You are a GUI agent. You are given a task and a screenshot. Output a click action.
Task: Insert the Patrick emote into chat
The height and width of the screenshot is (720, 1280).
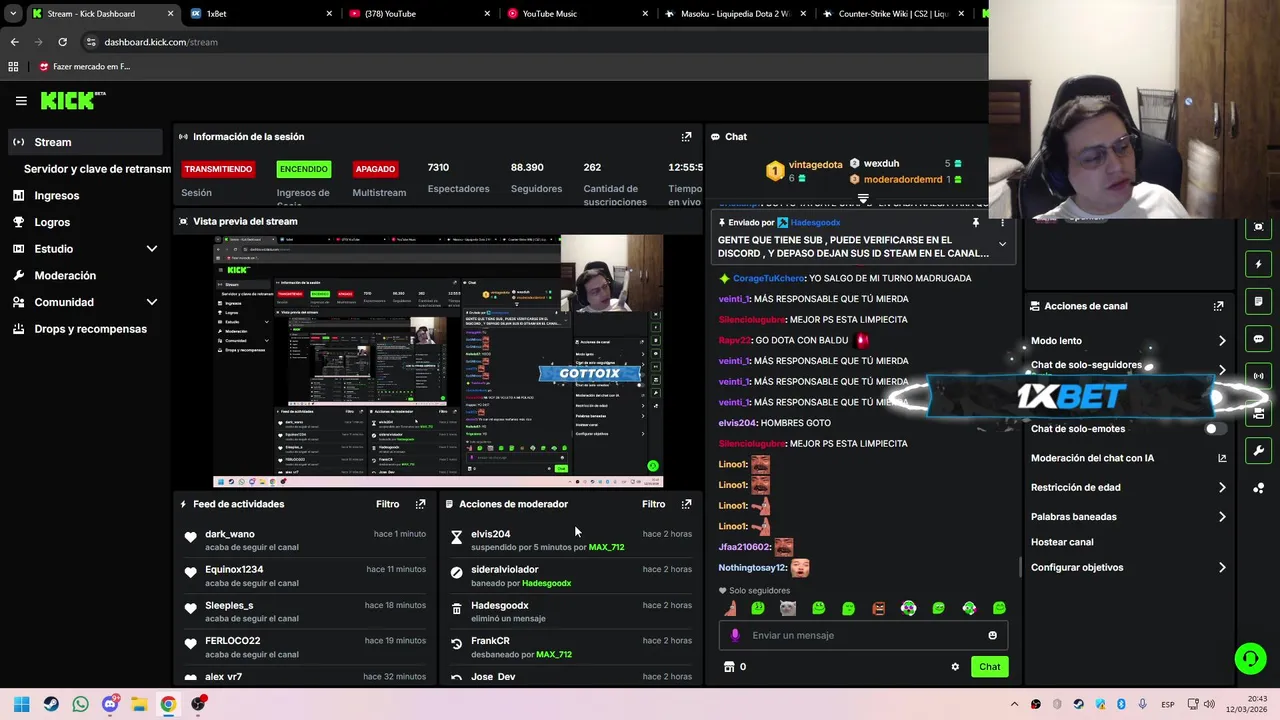729,608
